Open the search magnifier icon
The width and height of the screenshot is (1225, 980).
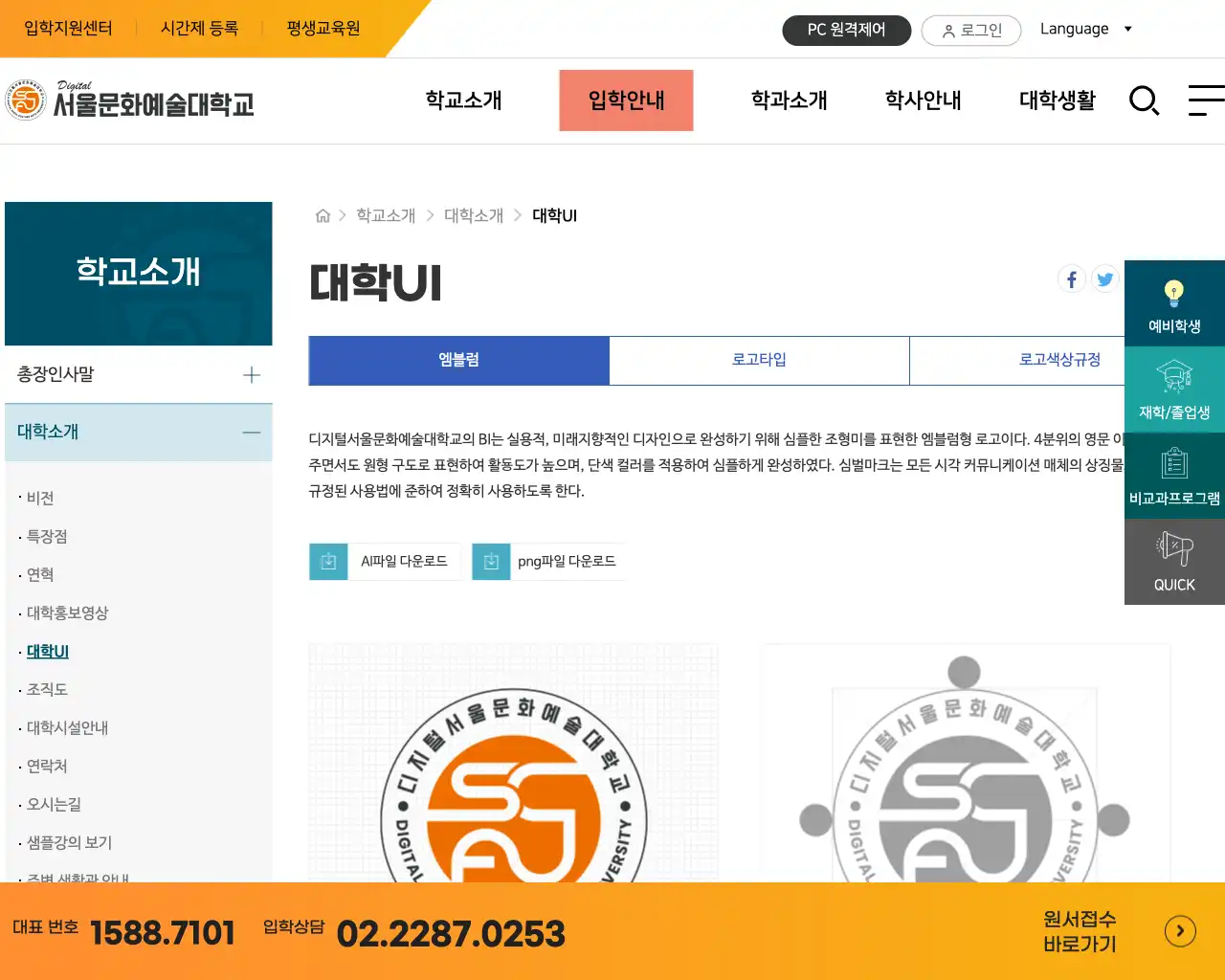[1144, 100]
